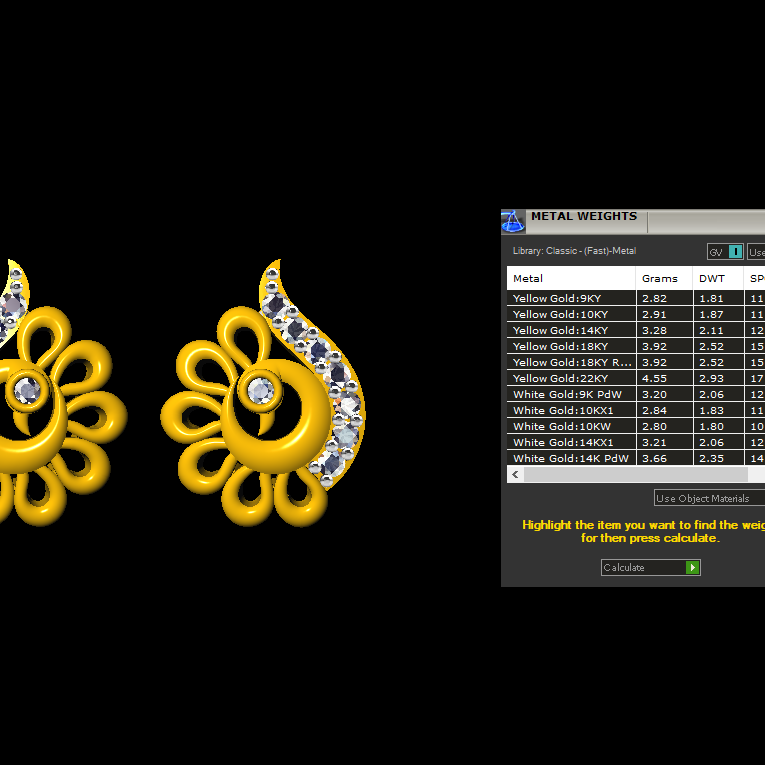The width and height of the screenshot is (765, 765).
Task: Select the left earring's center diamond
Action: [27, 390]
